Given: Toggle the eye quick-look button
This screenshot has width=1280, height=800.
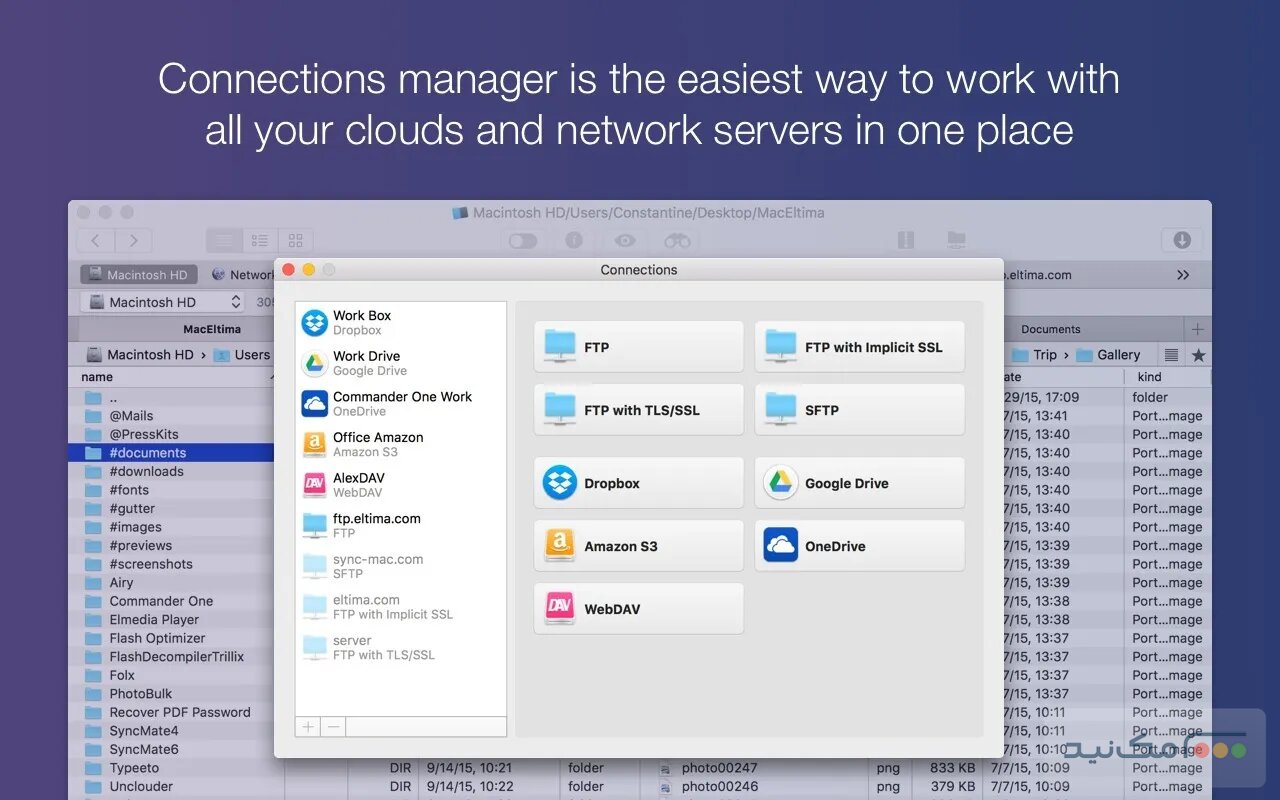Looking at the screenshot, I should point(625,240).
